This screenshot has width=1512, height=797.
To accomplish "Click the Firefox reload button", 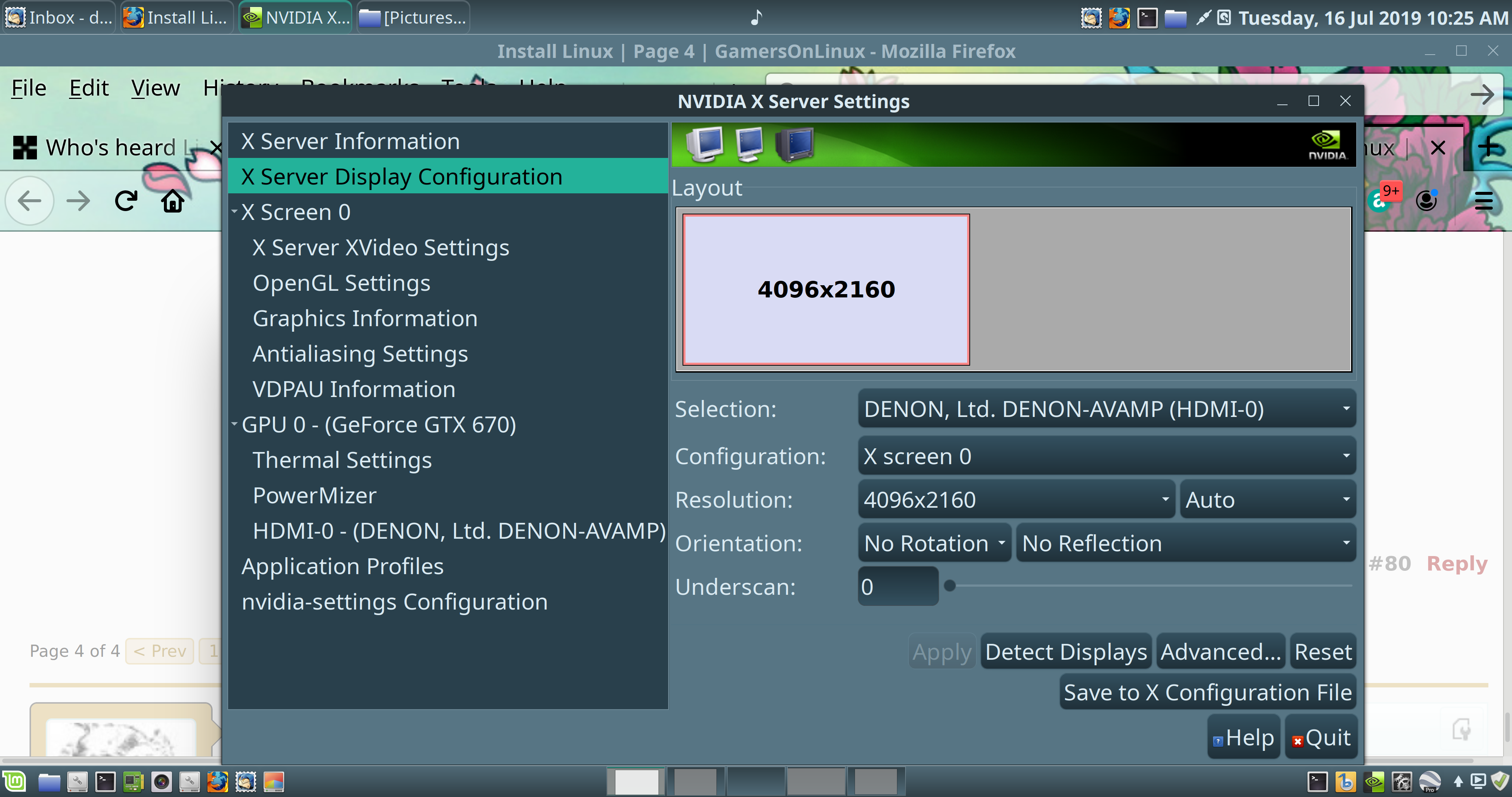I will coord(126,201).
